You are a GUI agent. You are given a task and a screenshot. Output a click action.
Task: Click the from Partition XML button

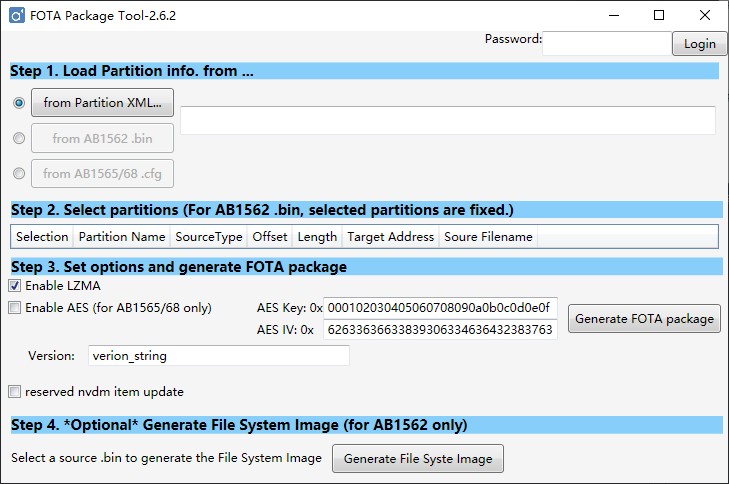(x=102, y=103)
